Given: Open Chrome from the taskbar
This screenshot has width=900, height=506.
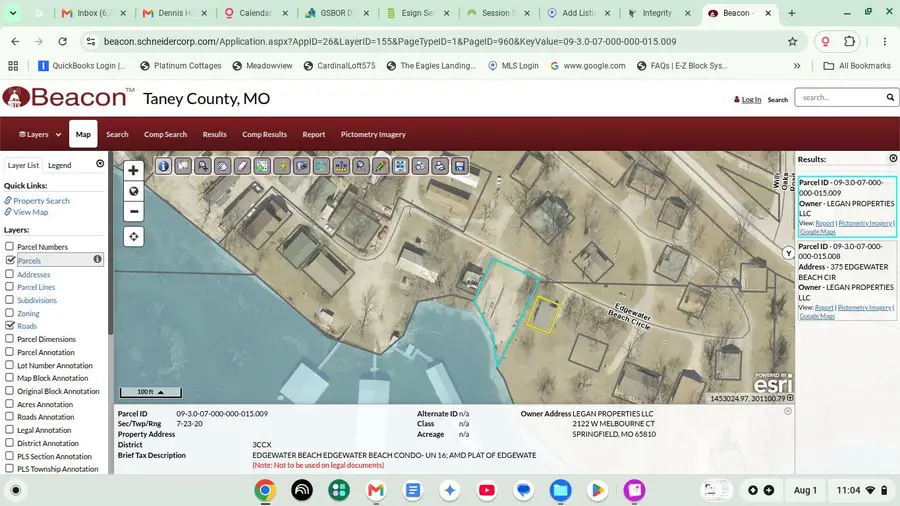Looking at the screenshot, I should coord(265,490).
